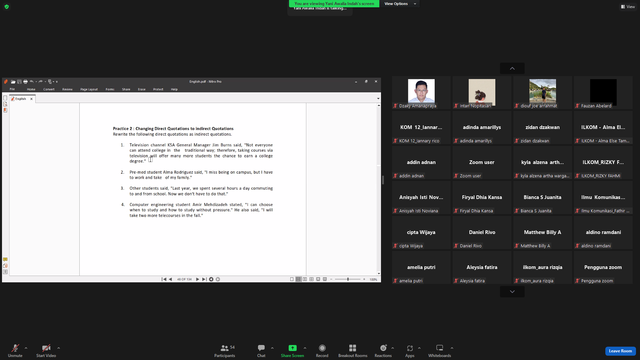Open the Home ribbon tab

pyautogui.click(x=31, y=89)
